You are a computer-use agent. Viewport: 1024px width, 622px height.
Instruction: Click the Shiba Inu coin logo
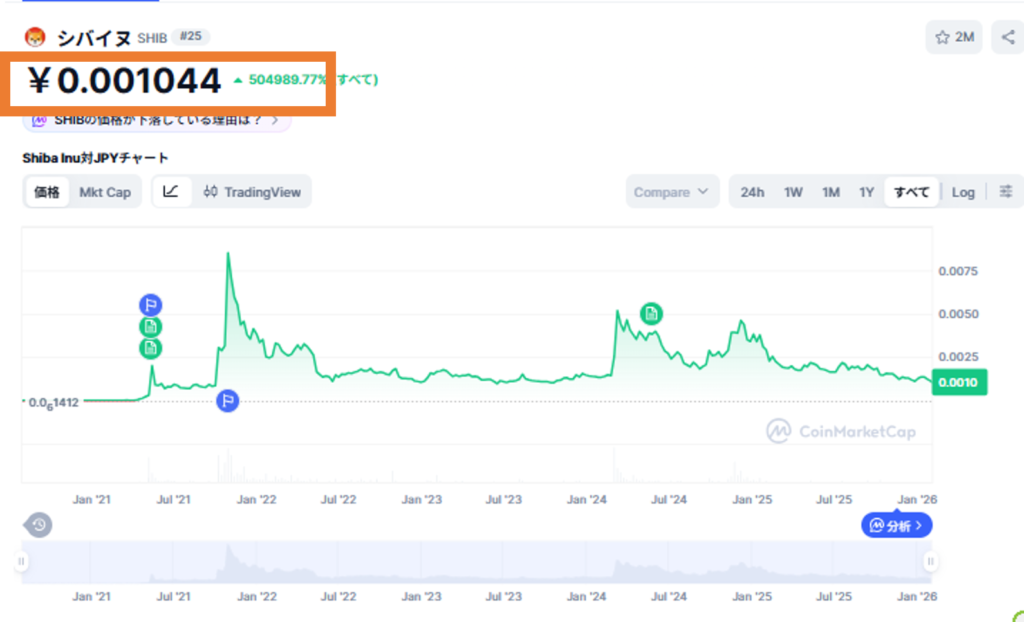coord(35,37)
